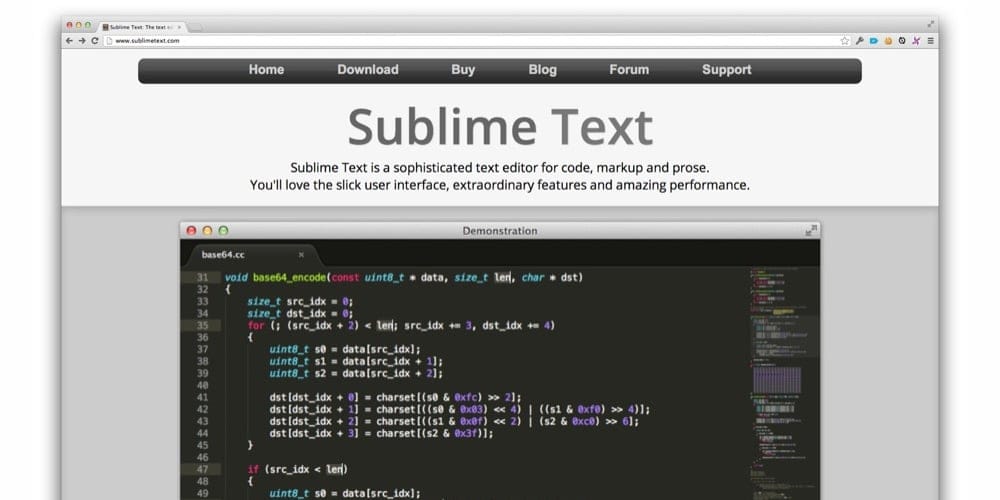Open the Home navigation link
This screenshot has height=500, width=1000.
(266, 70)
